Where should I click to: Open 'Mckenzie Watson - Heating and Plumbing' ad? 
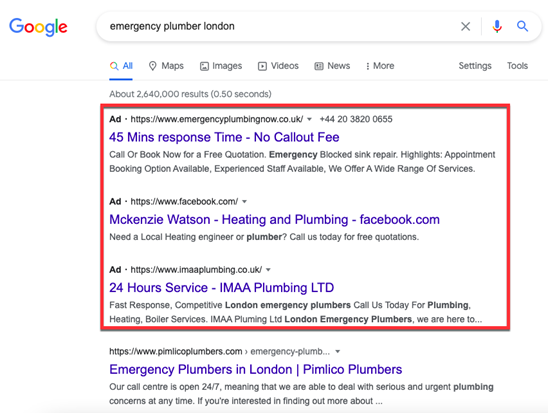[274, 220]
